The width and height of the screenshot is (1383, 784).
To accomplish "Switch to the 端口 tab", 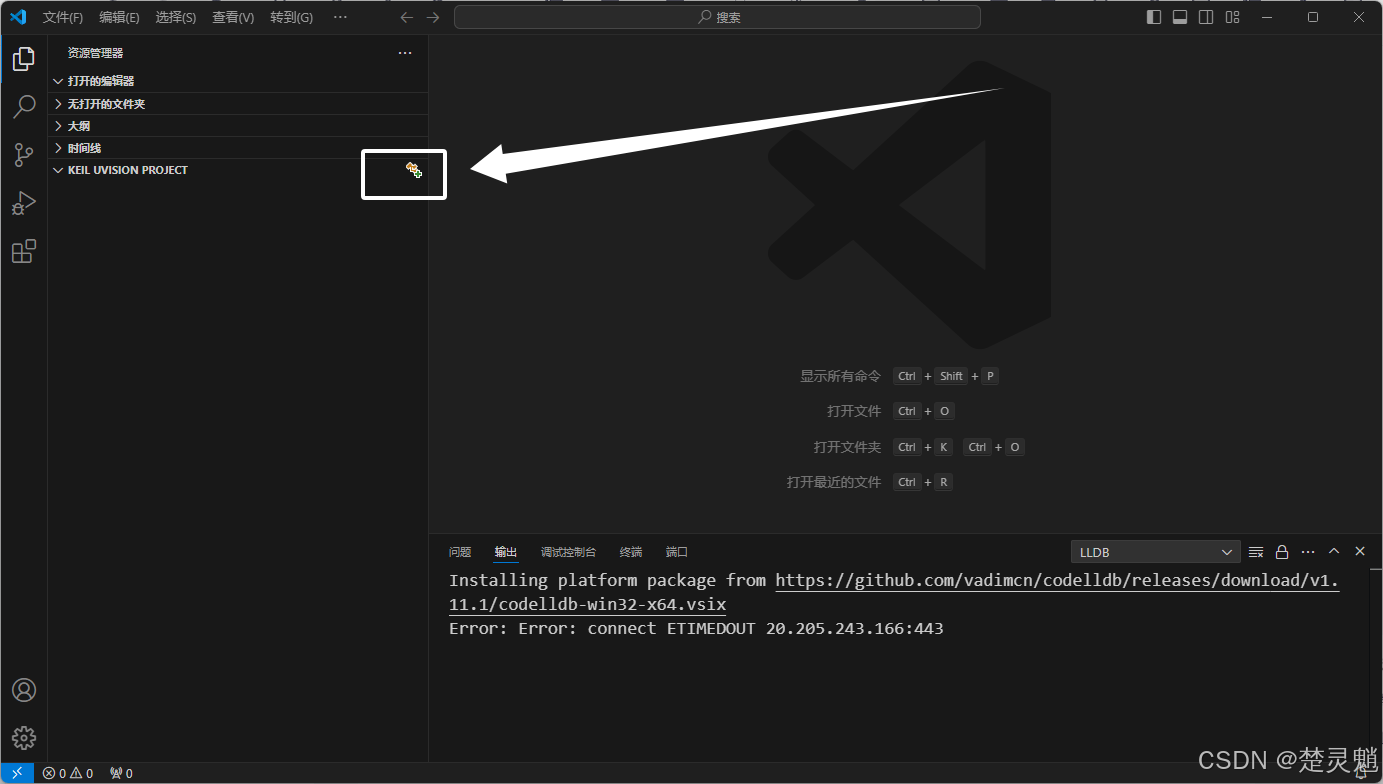I will pos(677,552).
